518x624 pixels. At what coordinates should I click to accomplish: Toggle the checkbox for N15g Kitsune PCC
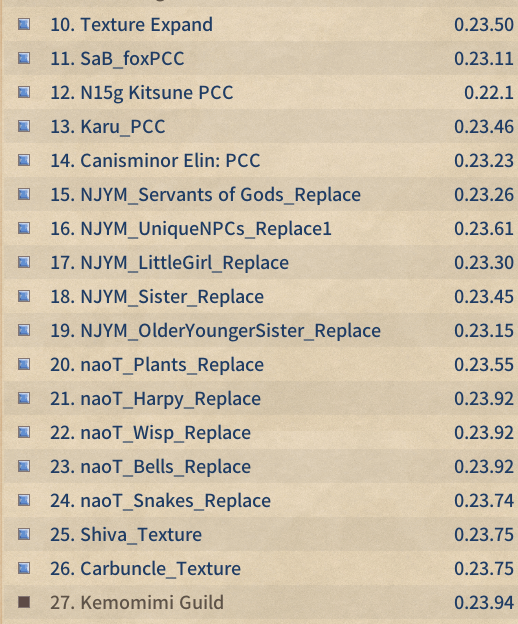coord(24,93)
